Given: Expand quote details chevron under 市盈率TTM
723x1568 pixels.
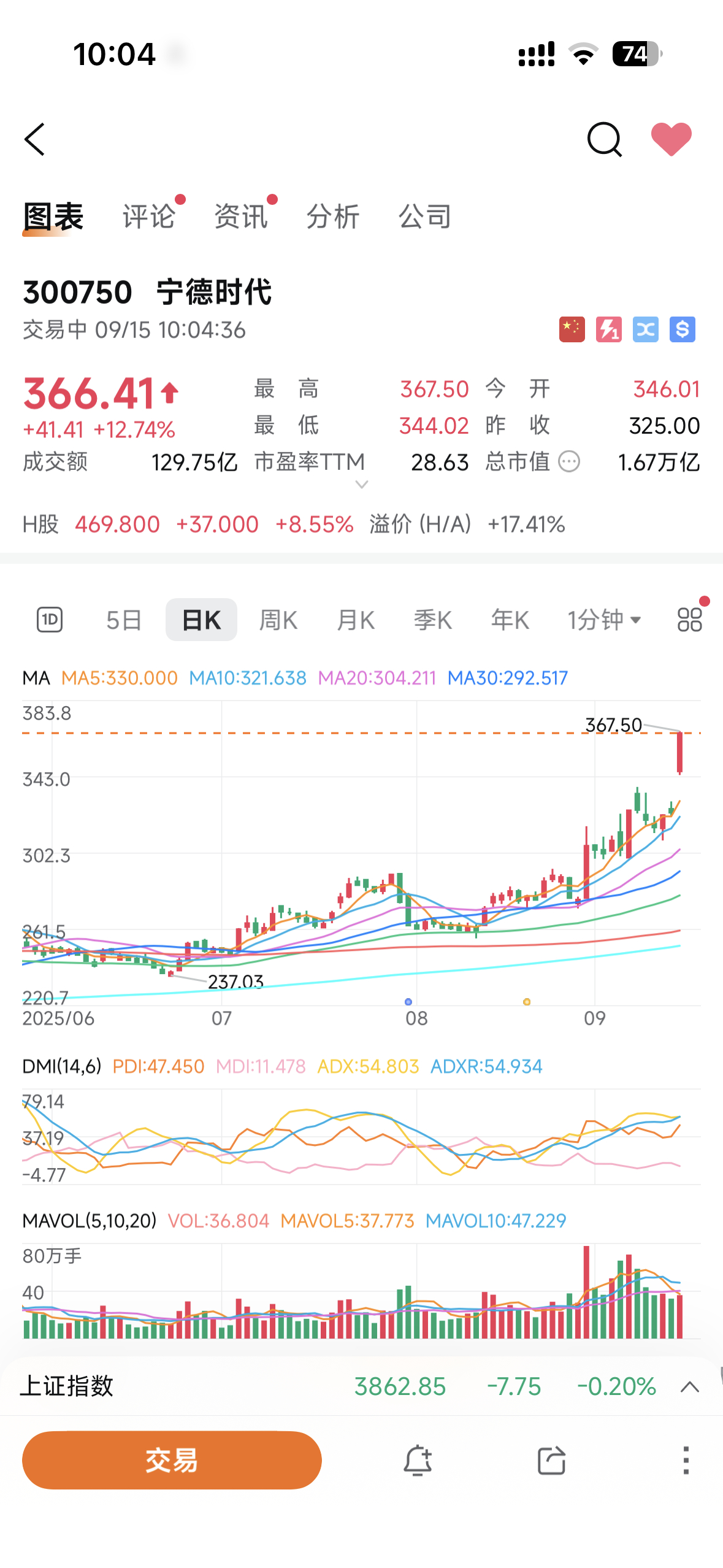Looking at the screenshot, I should pos(362,485).
